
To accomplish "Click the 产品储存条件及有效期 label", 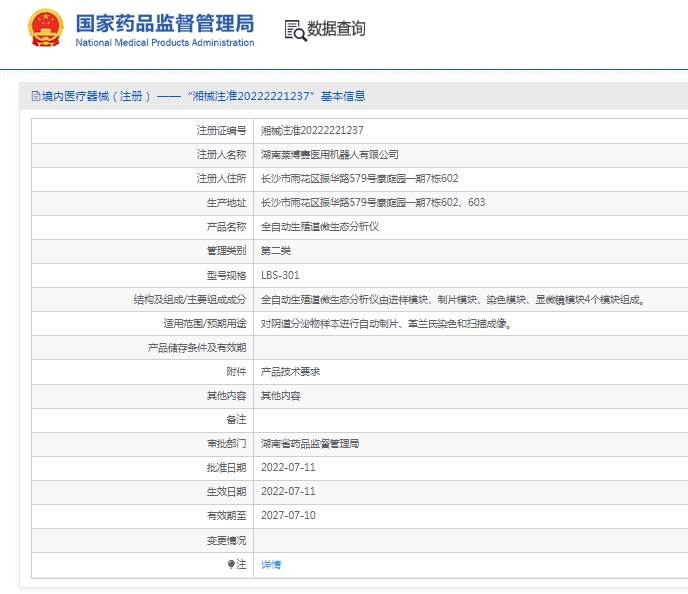I will (197, 348).
